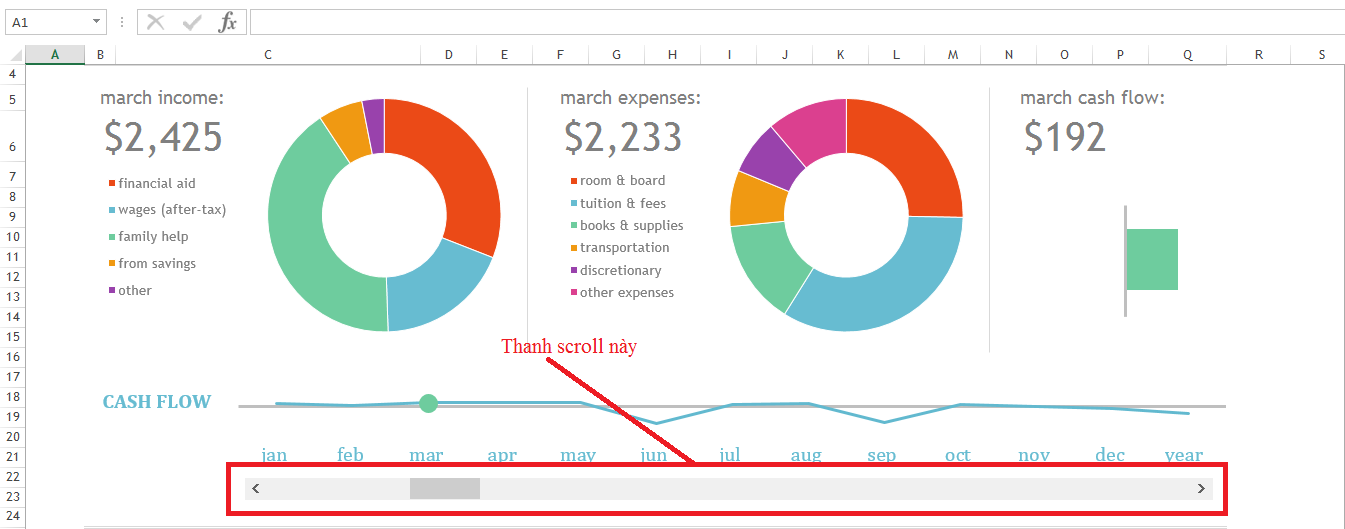Click inside the formula bar input

point(790,22)
